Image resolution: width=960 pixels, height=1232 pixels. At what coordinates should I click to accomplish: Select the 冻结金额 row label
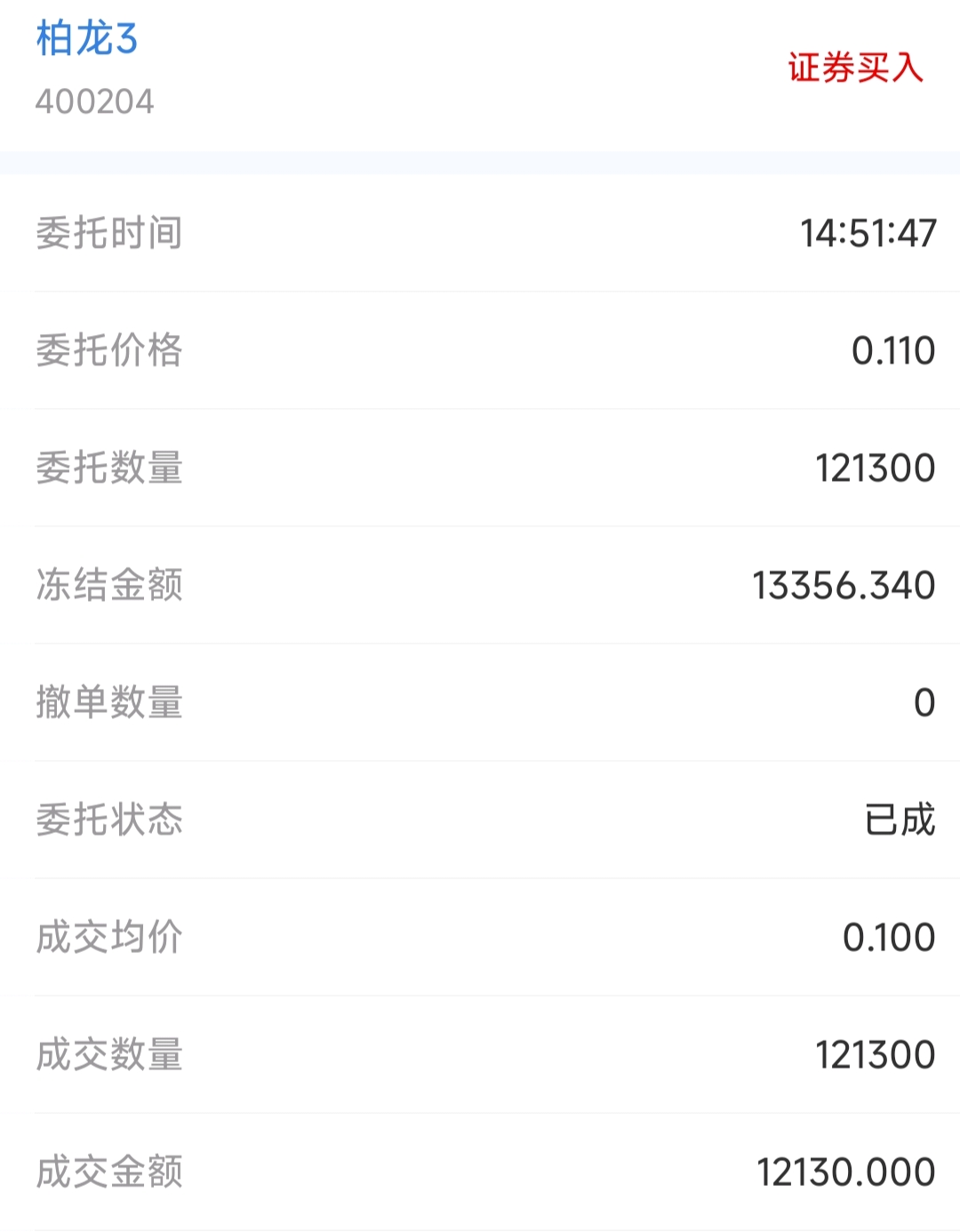[x=109, y=585]
